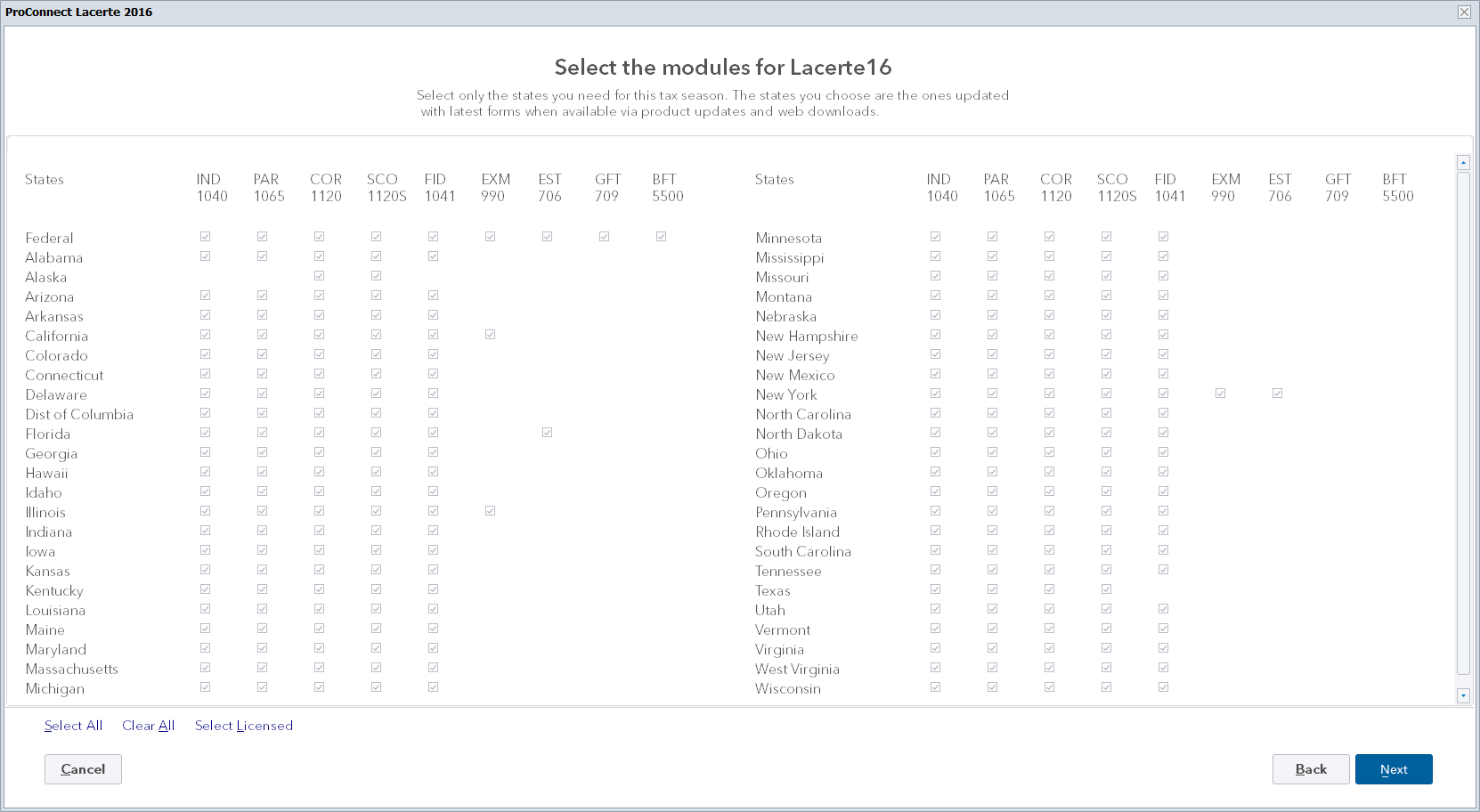Toggle Federal BFT 5500 checkbox
Viewport: 1480px width, 812px height.
tap(662, 237)
